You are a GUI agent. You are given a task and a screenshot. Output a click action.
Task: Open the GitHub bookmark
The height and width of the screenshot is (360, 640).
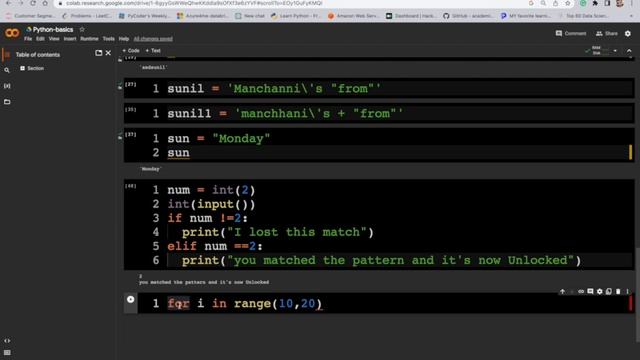(468, 16)
